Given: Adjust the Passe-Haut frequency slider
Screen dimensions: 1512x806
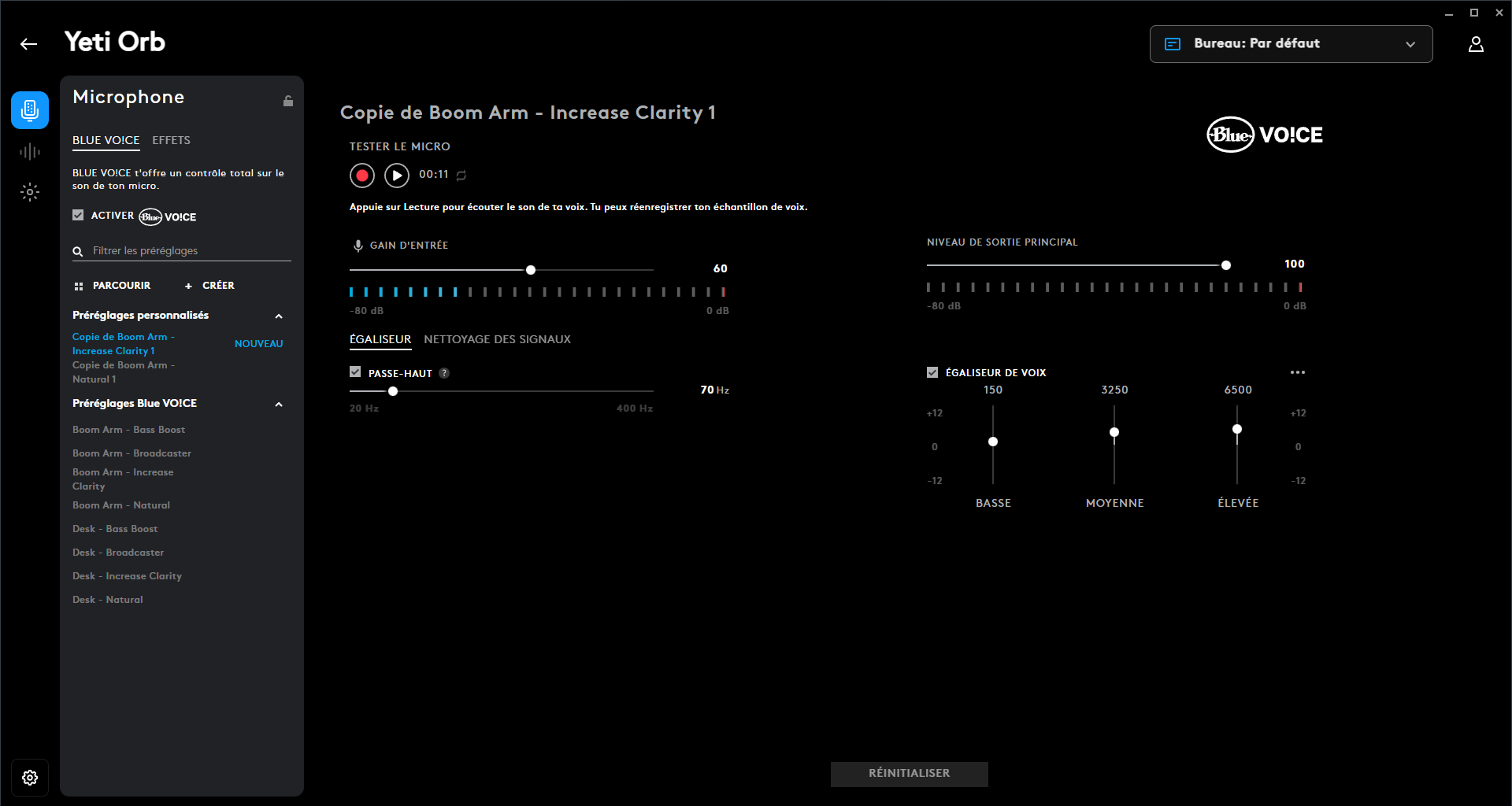Looking at the screenshot, I should tap(393, 391).
